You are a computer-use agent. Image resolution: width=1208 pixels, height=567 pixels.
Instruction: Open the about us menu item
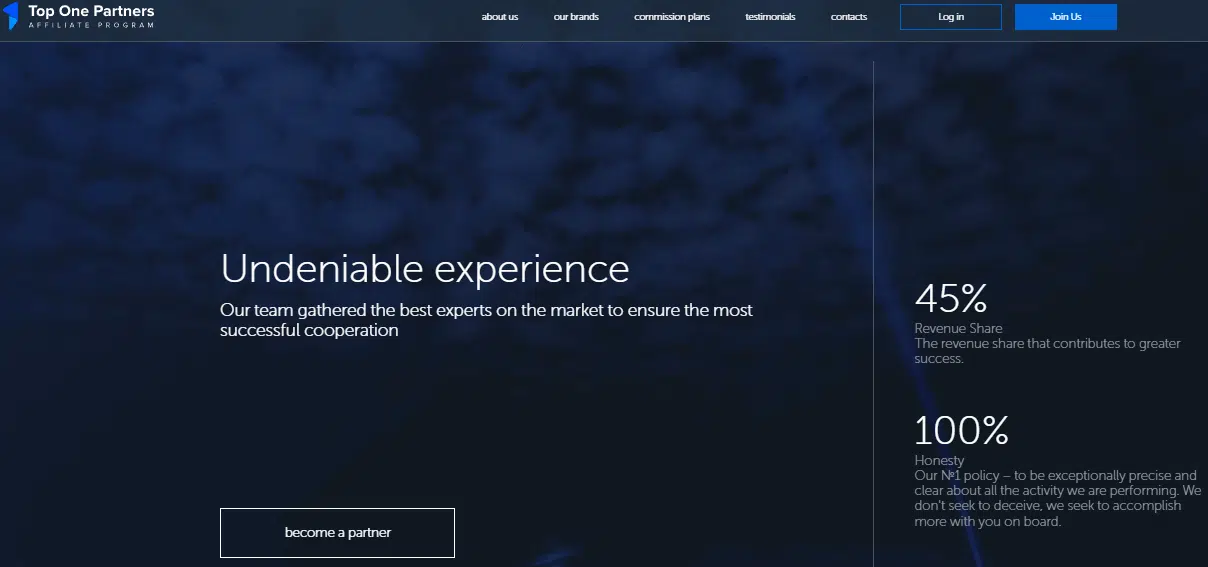click(500, 17)
